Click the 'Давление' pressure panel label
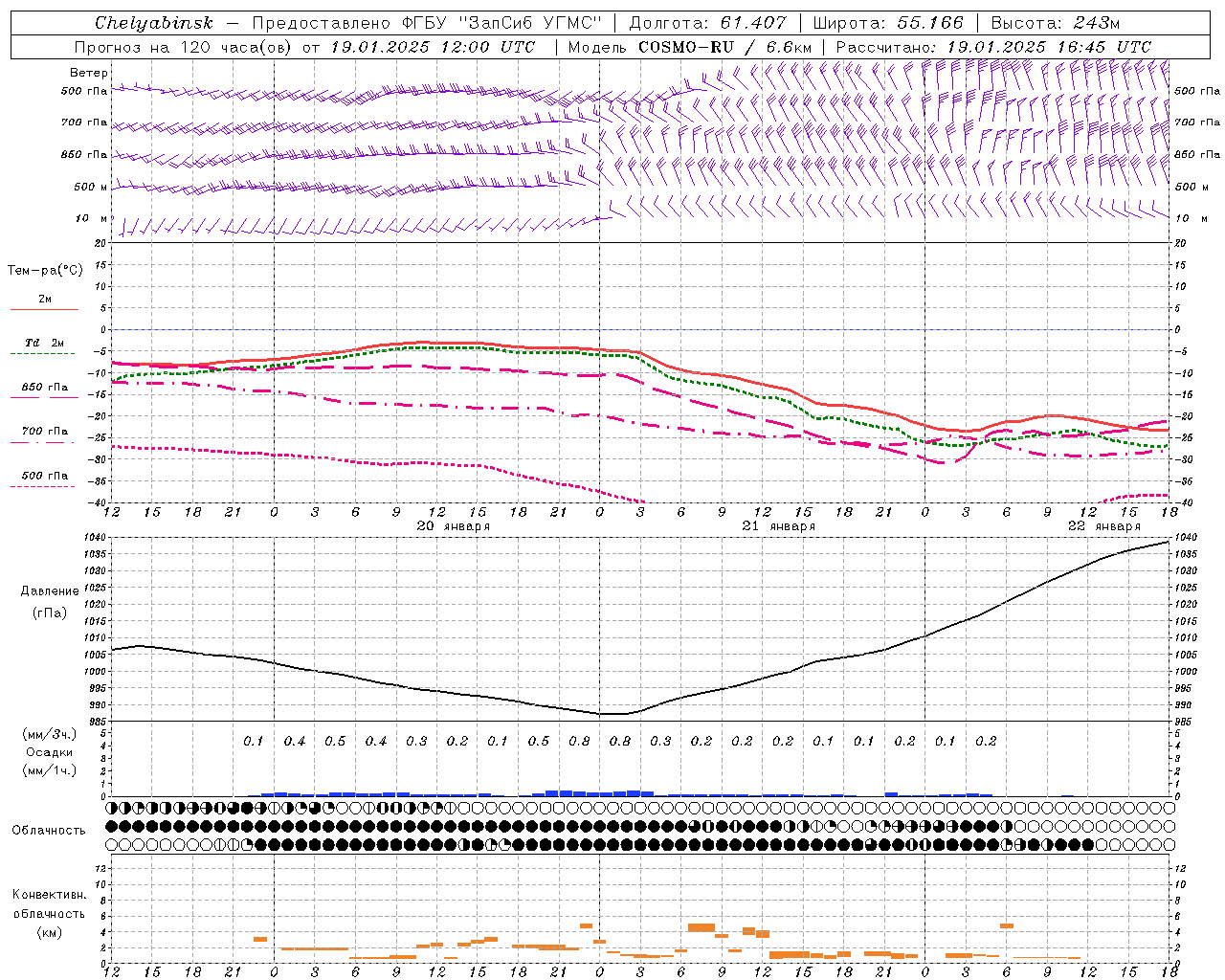 [x=50, y=591]
